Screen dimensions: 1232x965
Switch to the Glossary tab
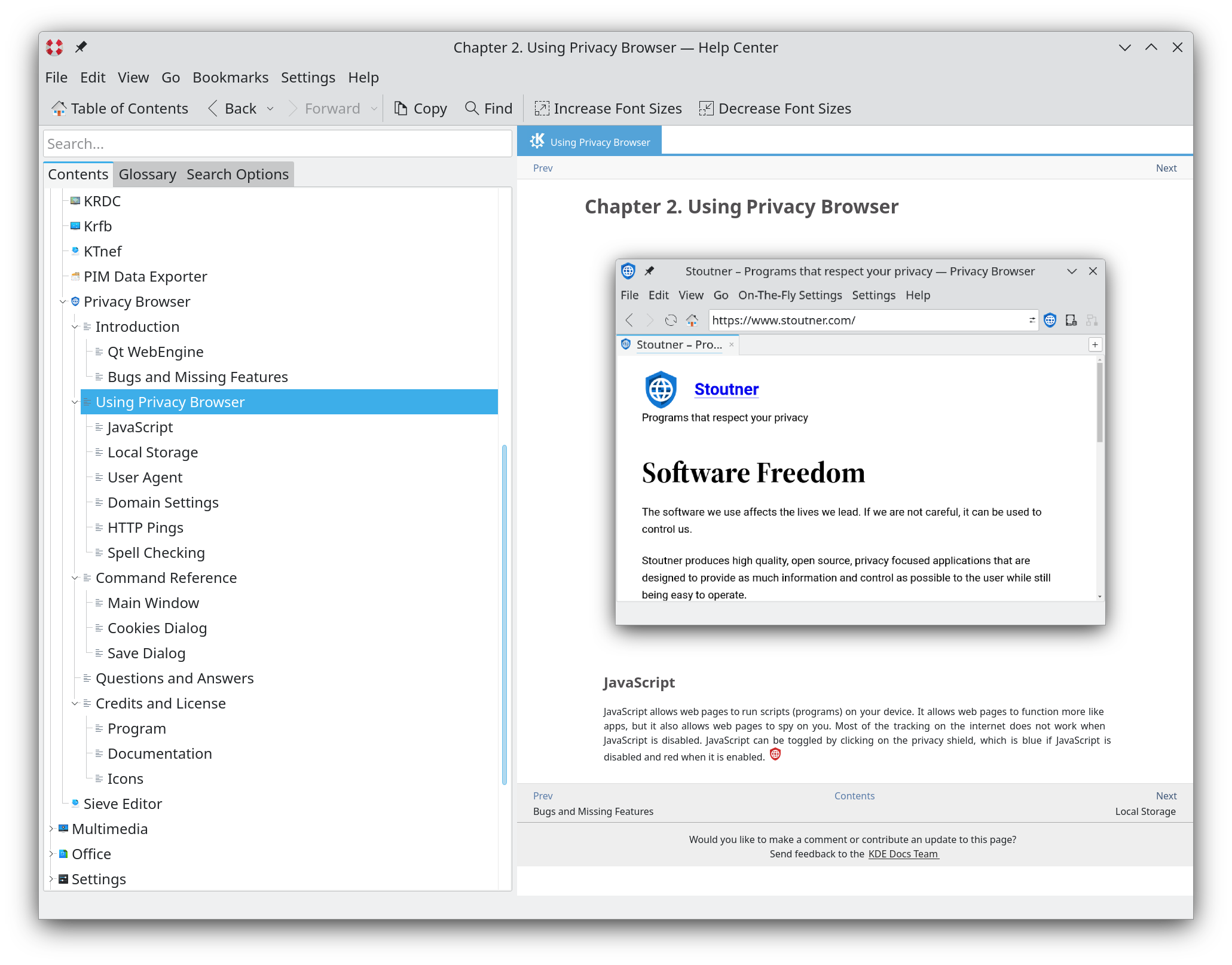coord(148,174)
